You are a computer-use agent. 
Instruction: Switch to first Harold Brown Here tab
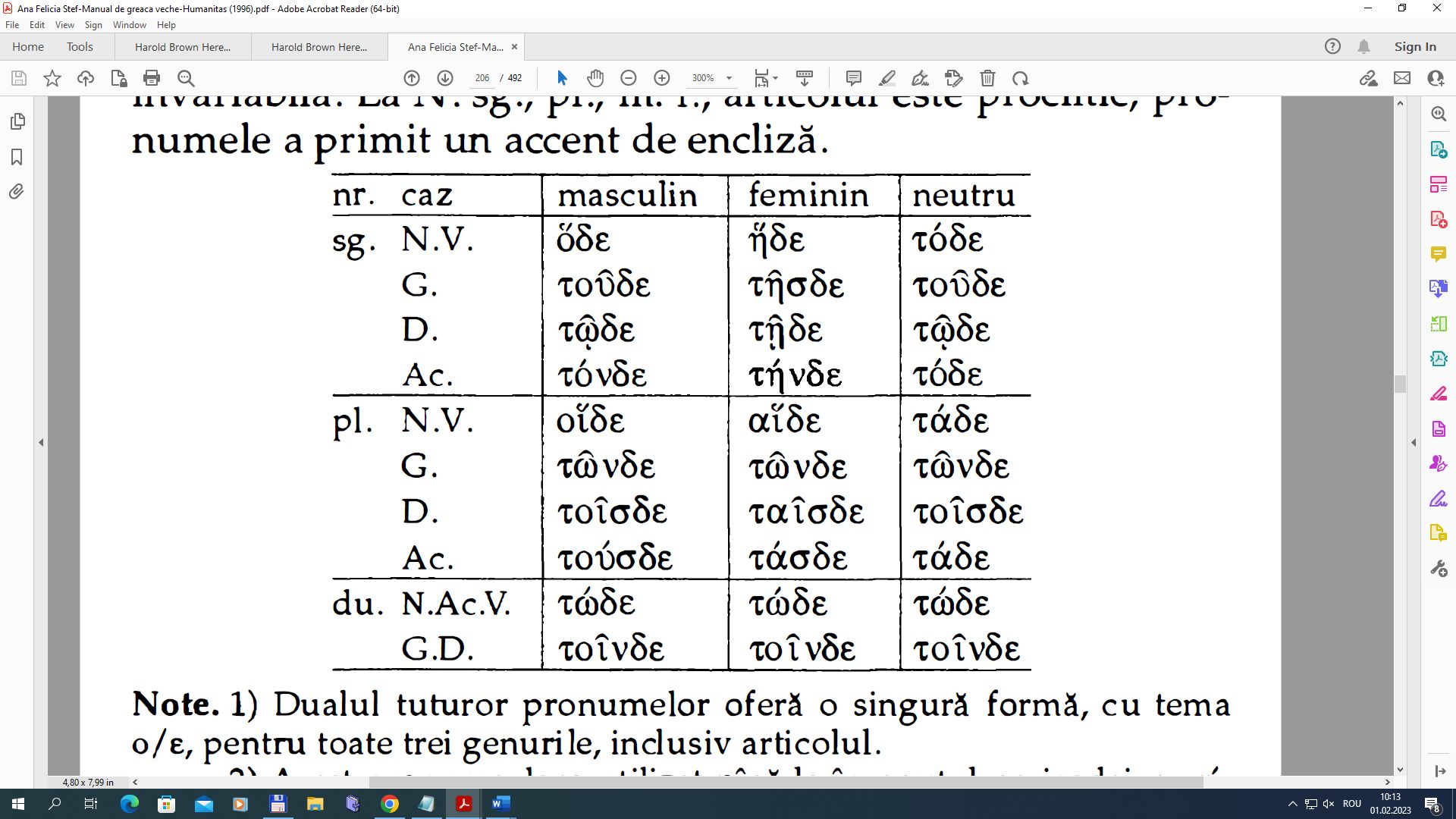(183, 47)
